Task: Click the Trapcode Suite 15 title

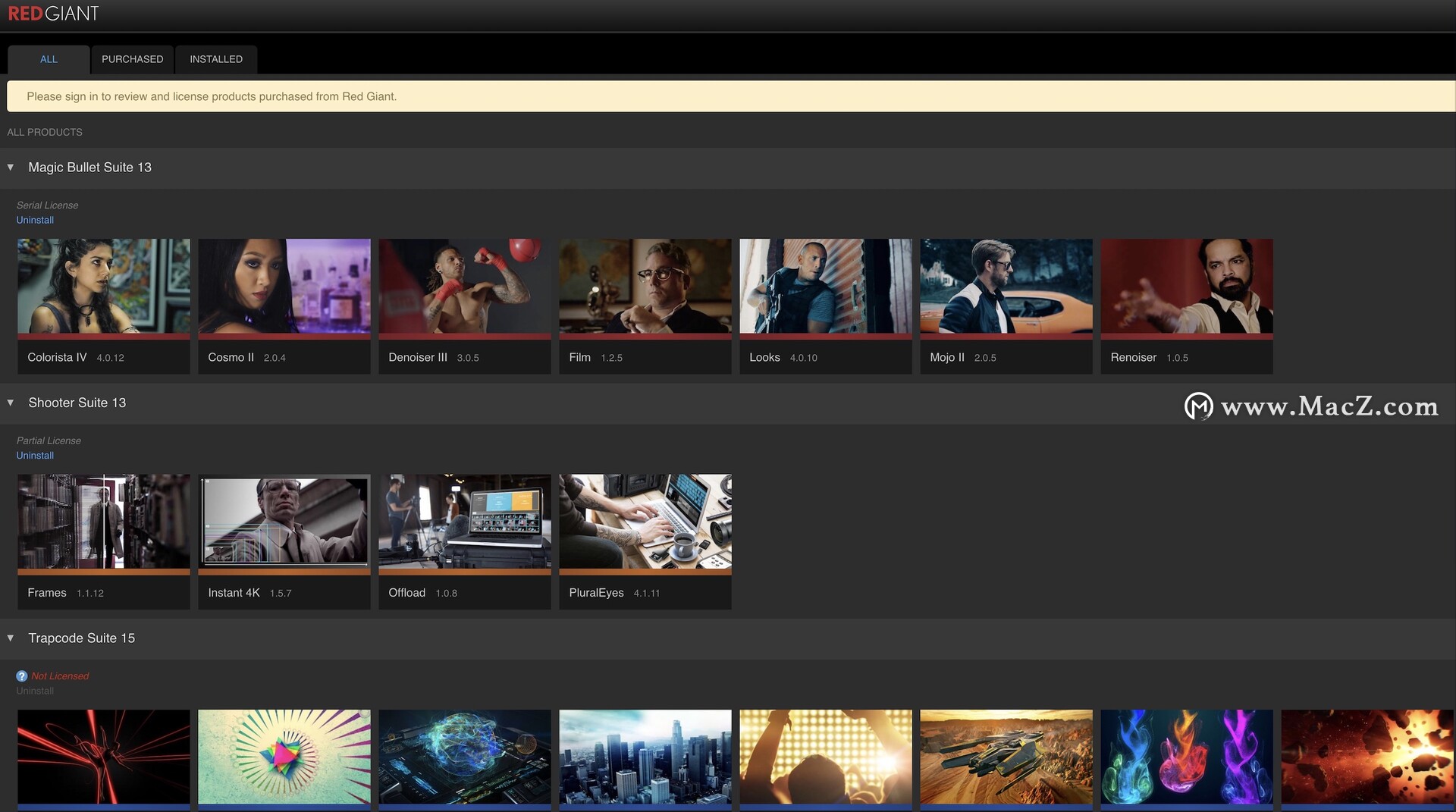Action: point(81,638)
